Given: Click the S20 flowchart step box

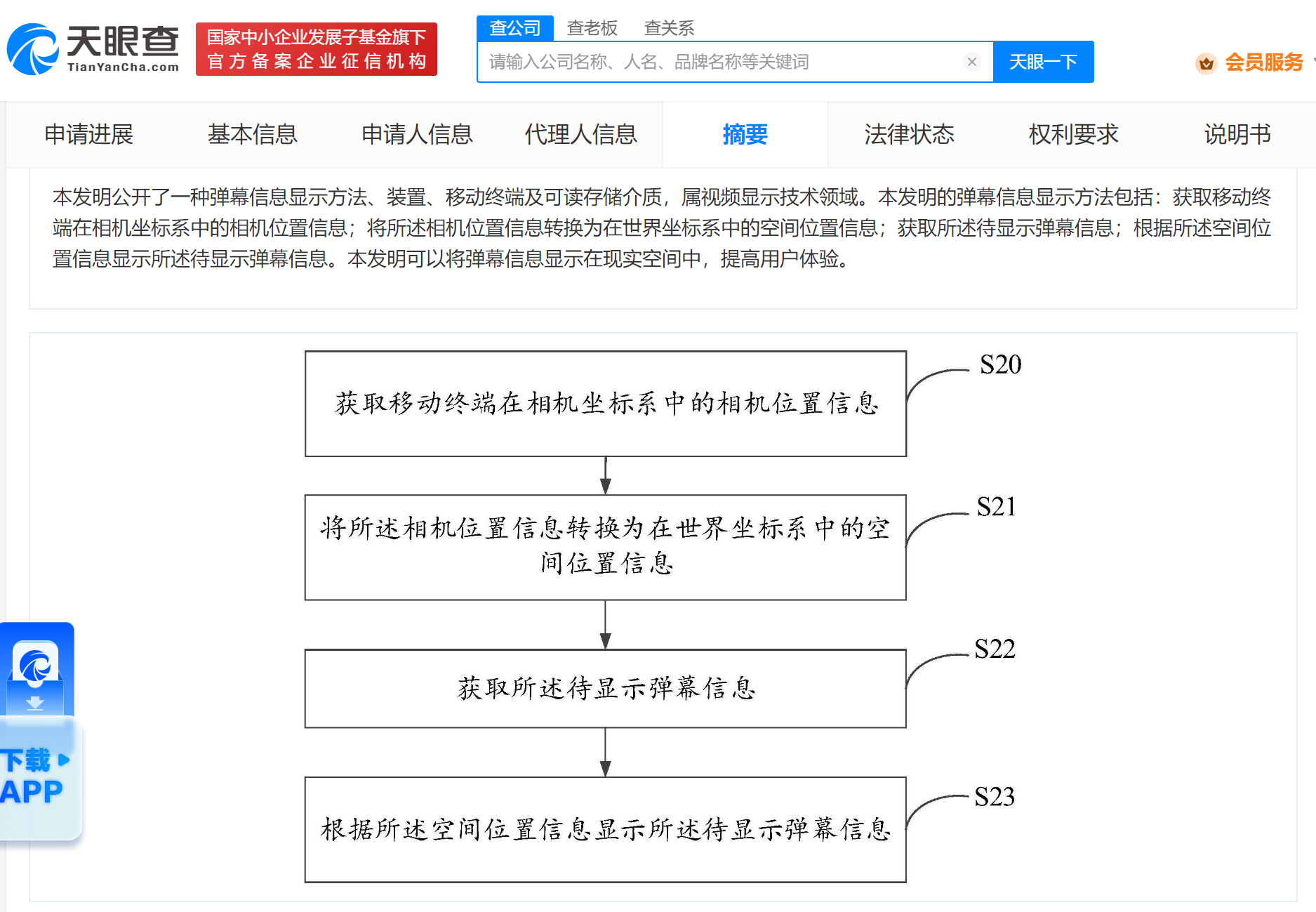Looking at the screenshot, I should pyautogui.click(x=605, y=404).
